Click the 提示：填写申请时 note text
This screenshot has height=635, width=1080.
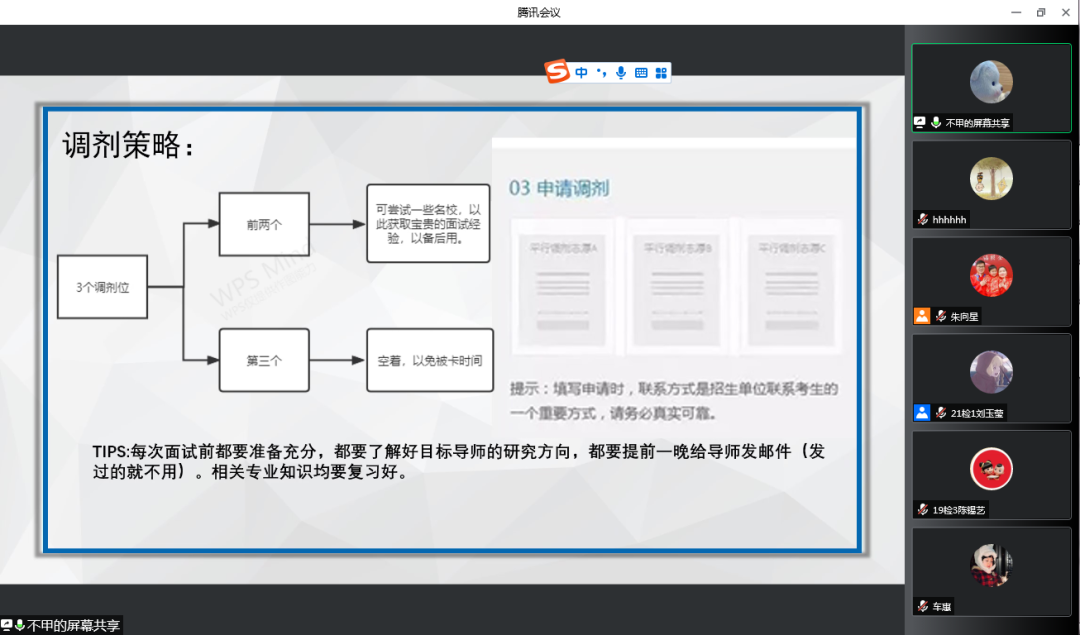674,401
